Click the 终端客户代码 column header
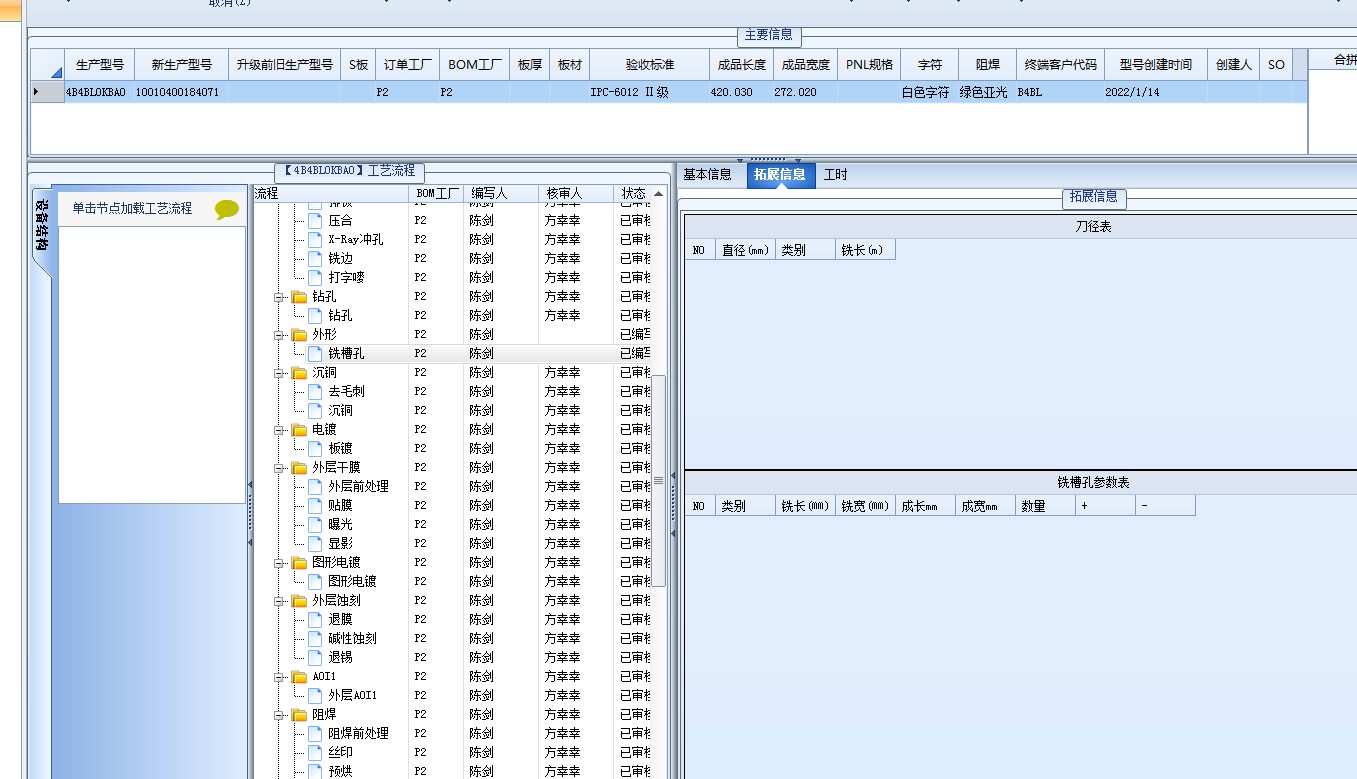Screen dimensions: 1357x779 point(1060,64)
